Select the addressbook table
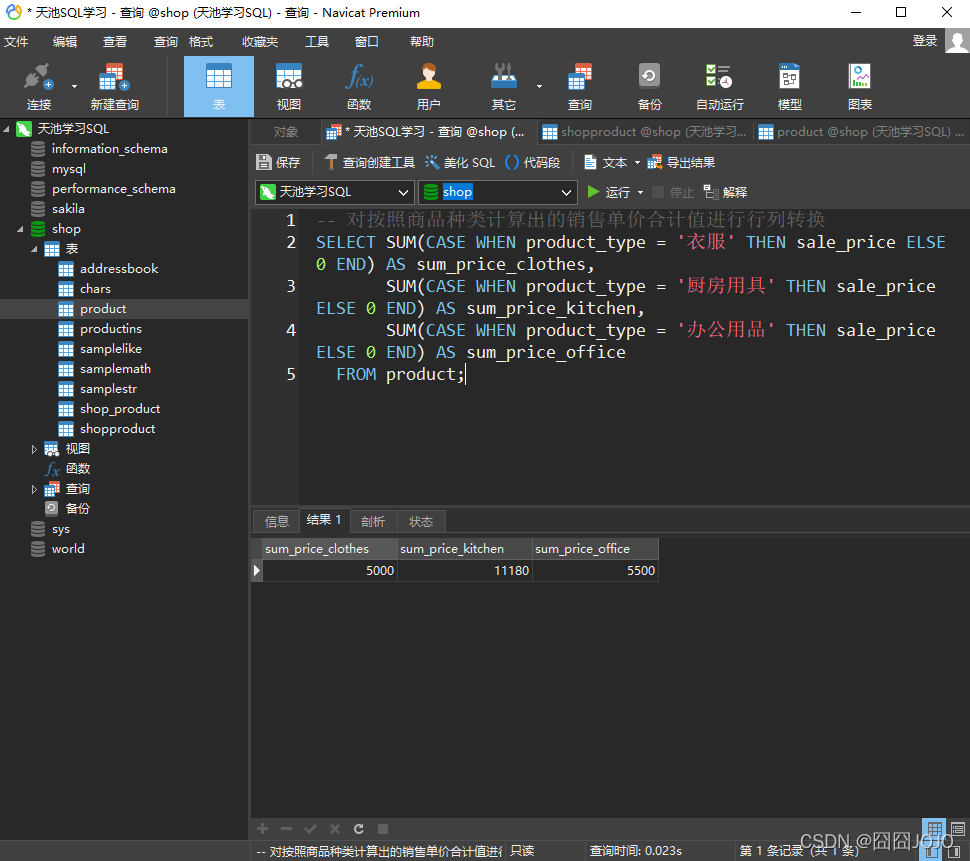 [119, 268]
